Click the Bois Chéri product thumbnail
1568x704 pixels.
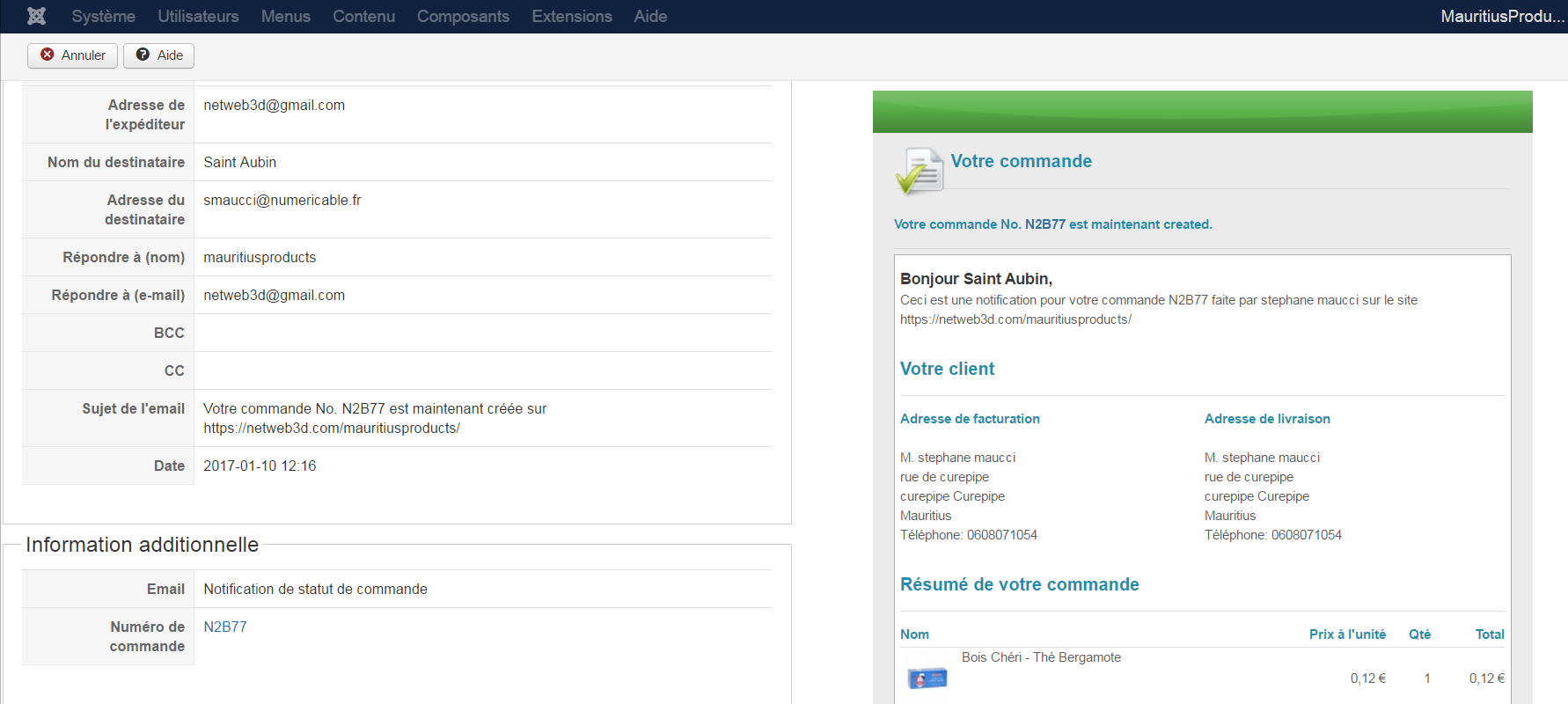pyautogui.click(x=927, y=678)
